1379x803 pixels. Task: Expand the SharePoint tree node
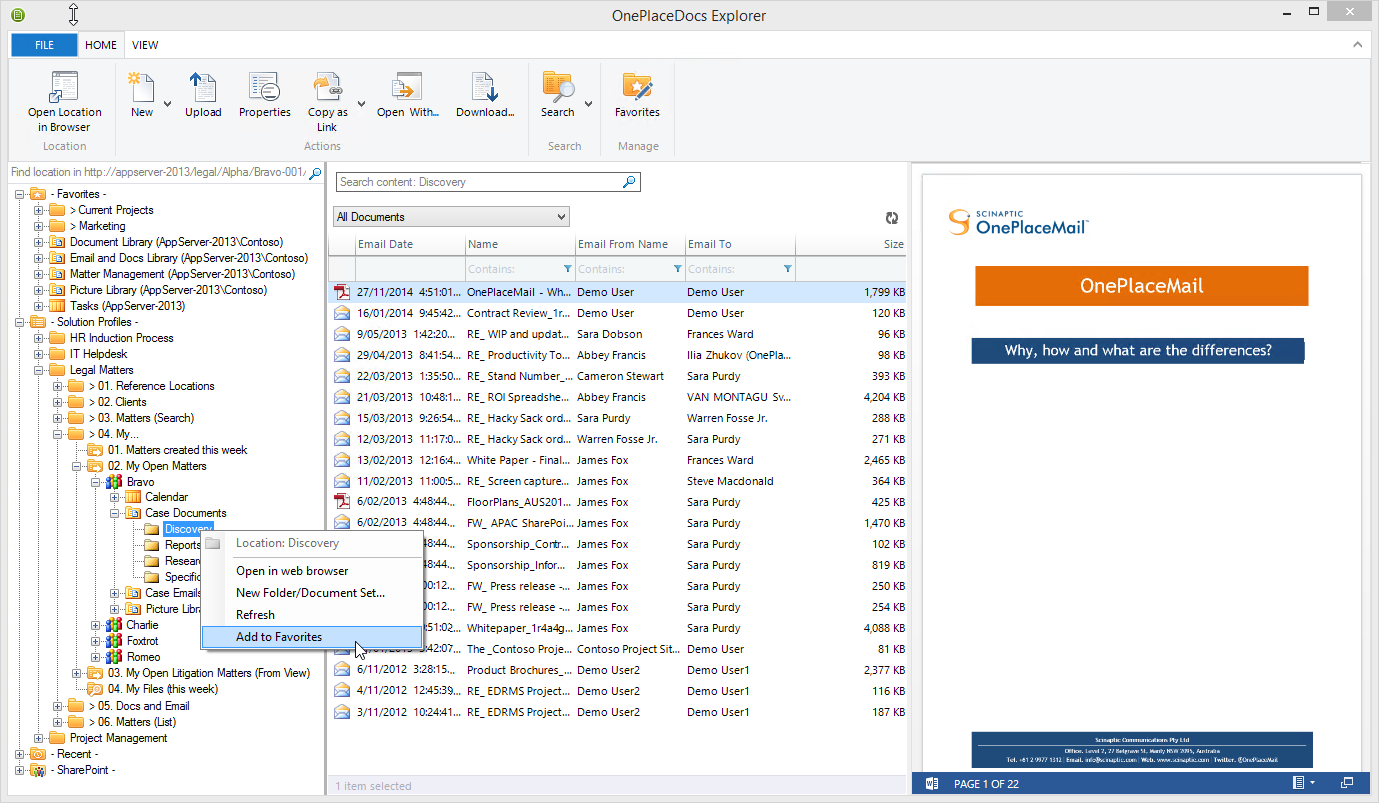point(20,770)
